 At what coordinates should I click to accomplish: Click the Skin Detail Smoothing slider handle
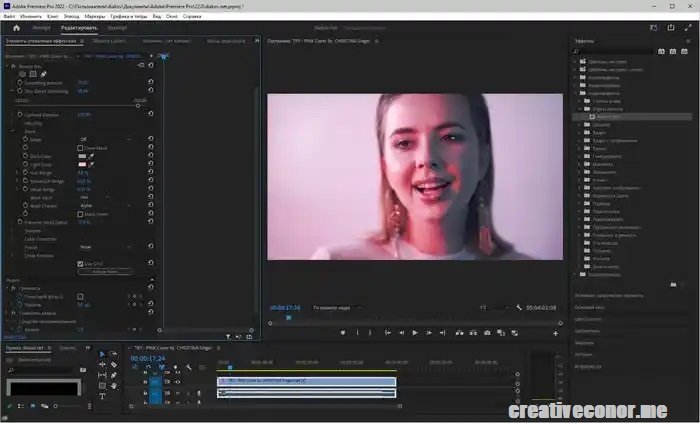click(138, 106)
